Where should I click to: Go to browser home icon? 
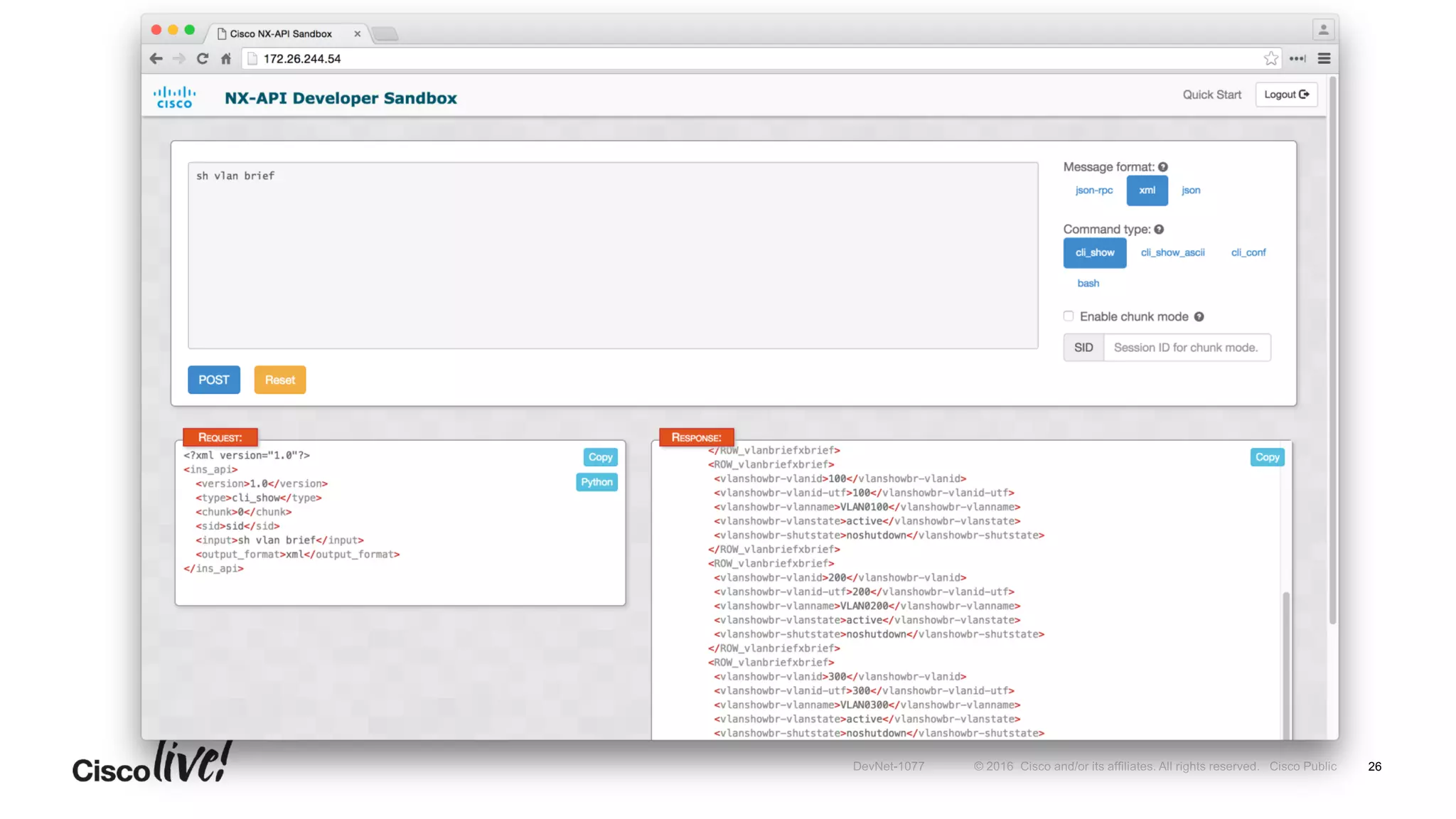[x=226, y=59]
